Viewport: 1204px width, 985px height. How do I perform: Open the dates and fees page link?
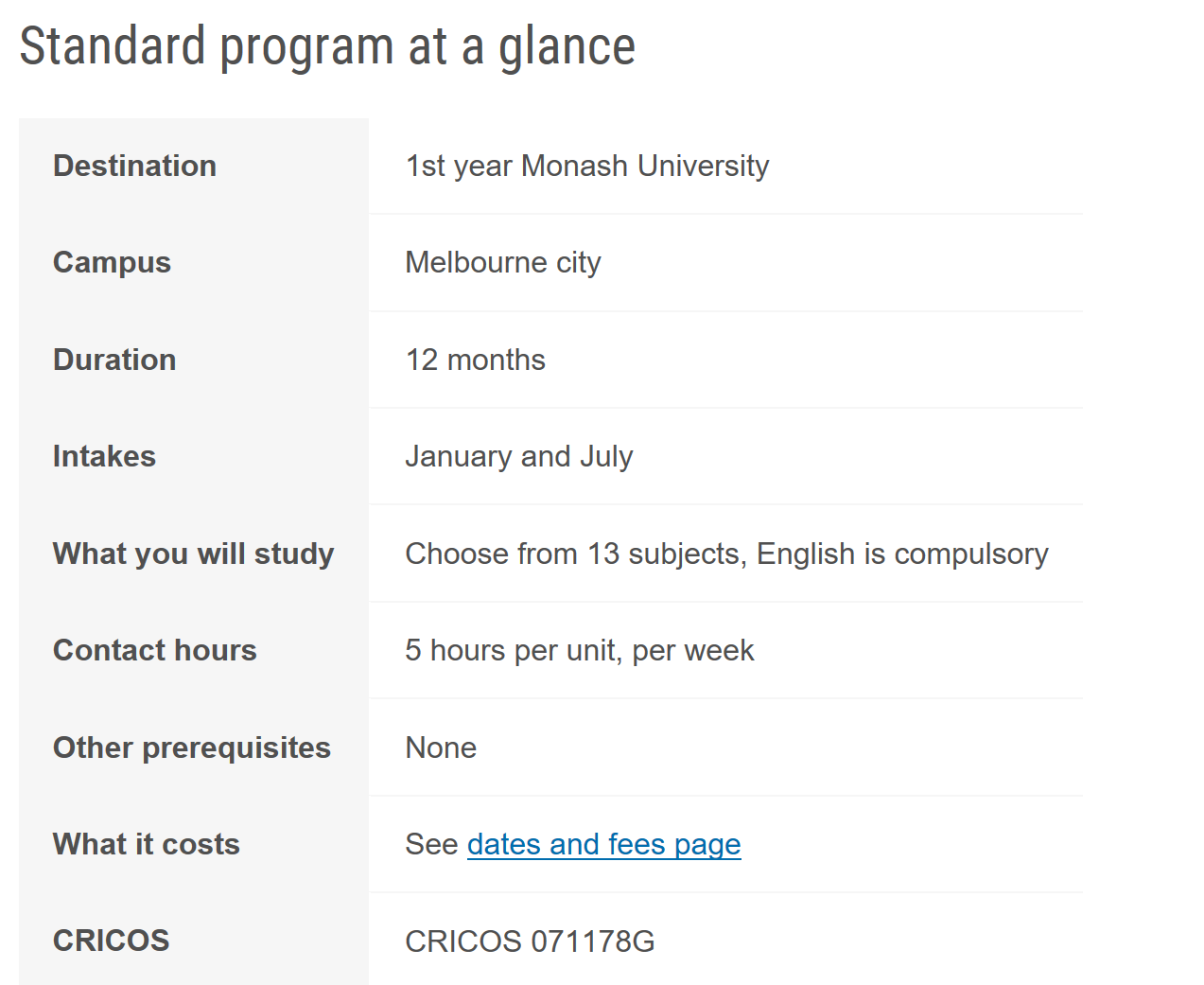[x=603, y=844]
